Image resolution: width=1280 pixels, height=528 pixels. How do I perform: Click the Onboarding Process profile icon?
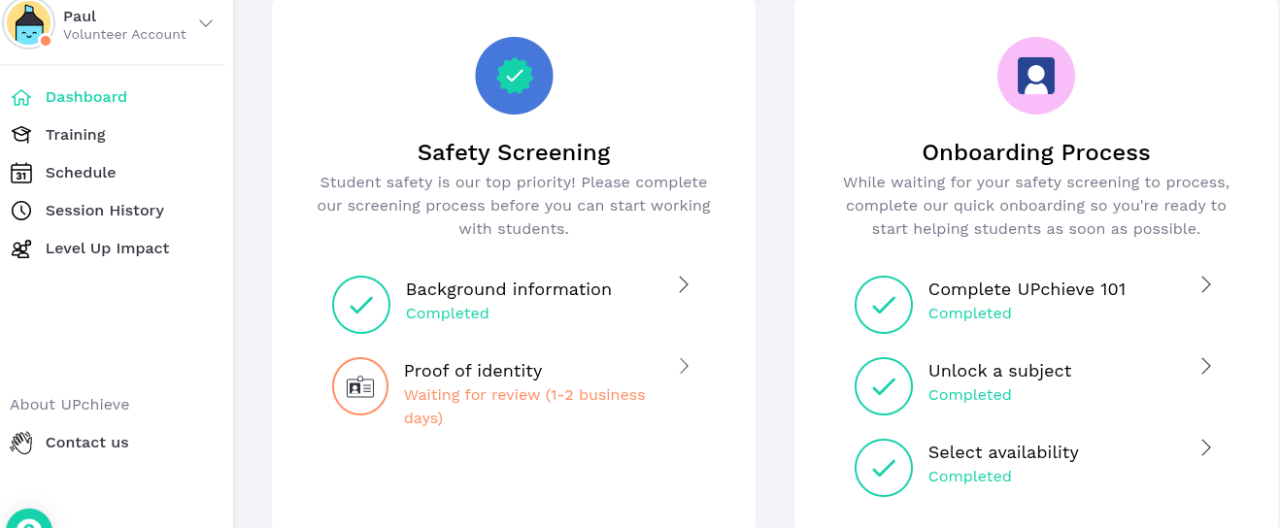tap(1036, 76)
